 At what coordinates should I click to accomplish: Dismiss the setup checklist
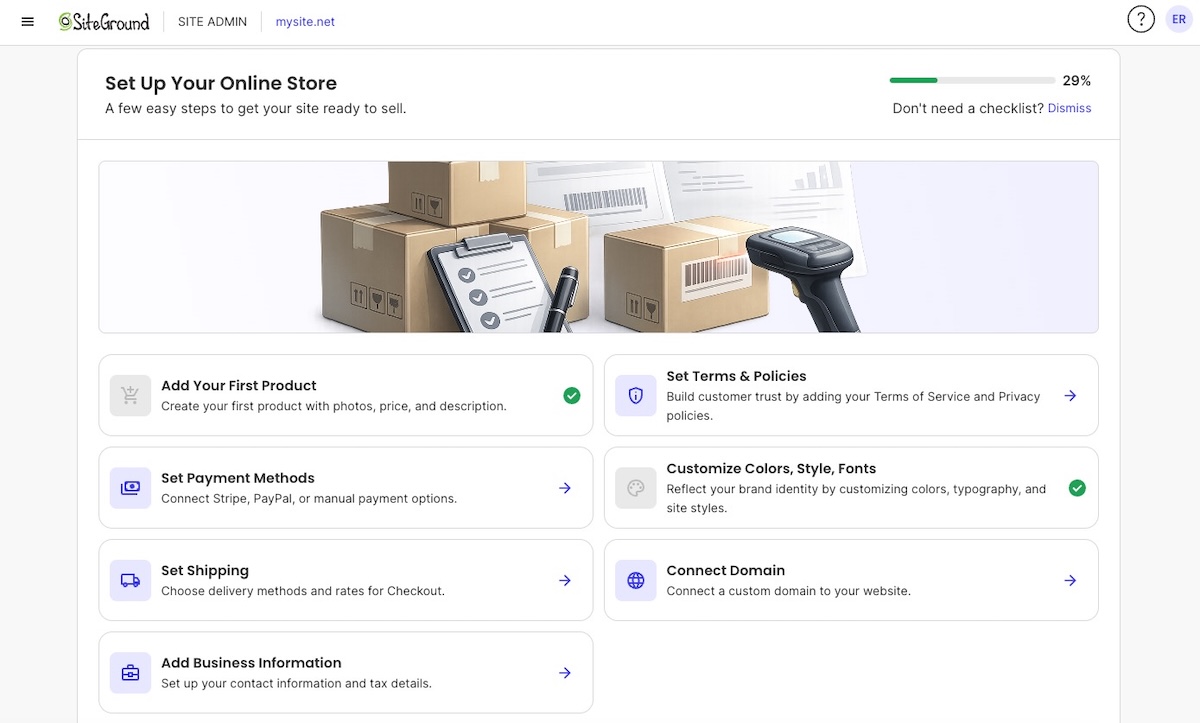(x=1069, y=108)
